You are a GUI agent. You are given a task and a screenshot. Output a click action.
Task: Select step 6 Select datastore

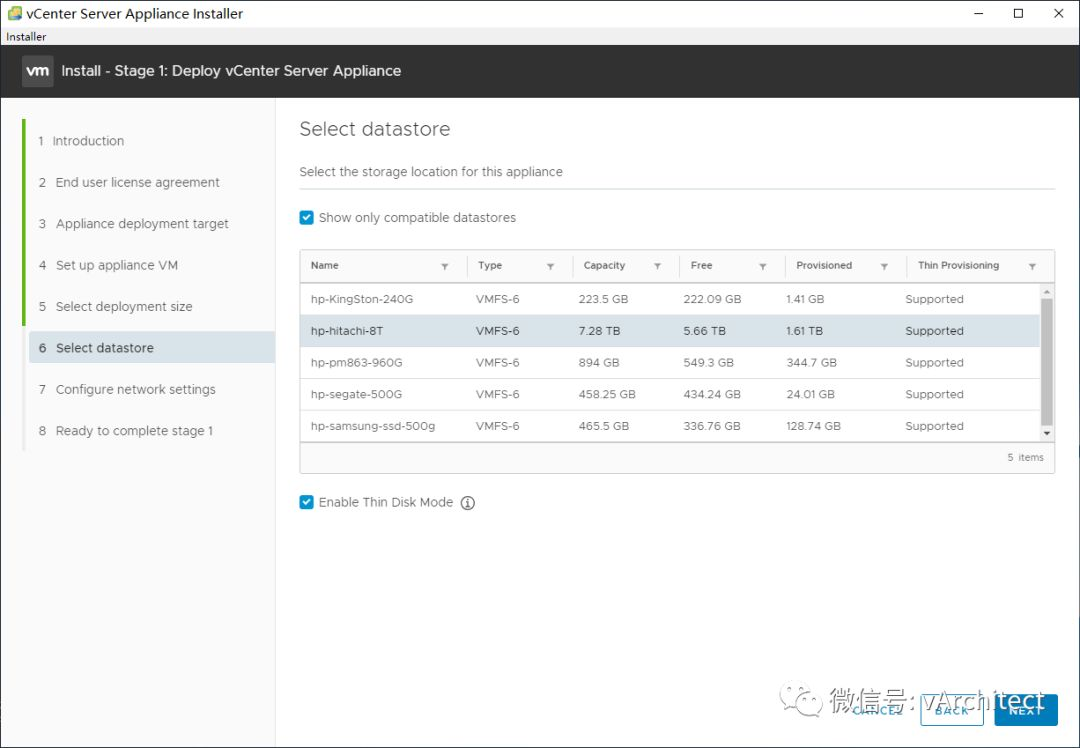pyautogui.click(x=152, y=348)
